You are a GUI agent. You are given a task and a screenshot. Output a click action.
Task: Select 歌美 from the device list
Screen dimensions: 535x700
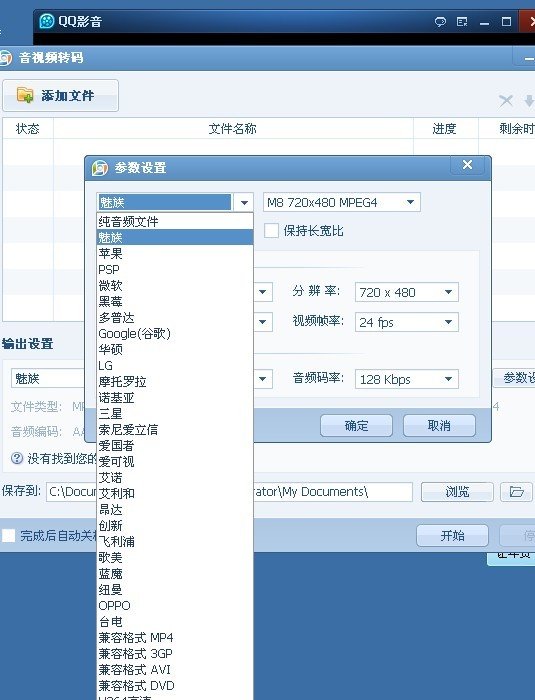click(x=175, y=558)
